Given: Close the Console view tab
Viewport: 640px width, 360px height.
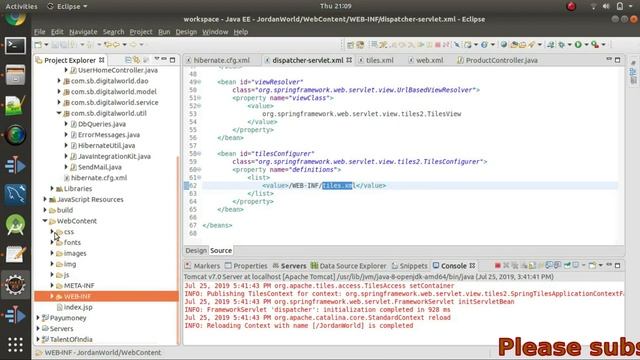Looking at the screenshot, I should pos(472,266).
